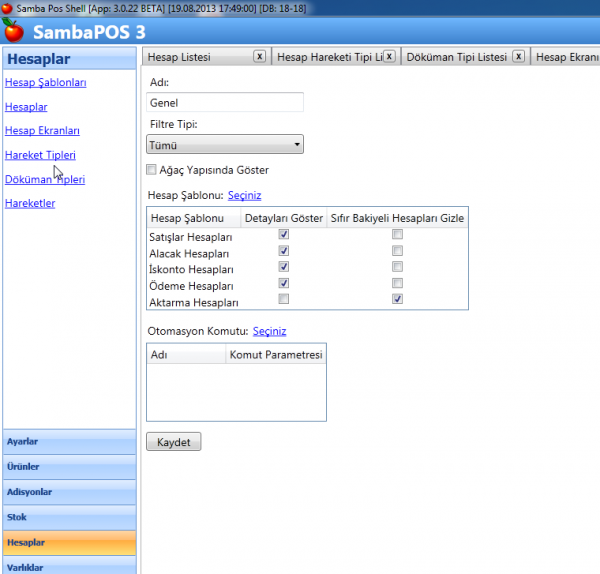Image resolution: width=600 pixels, height=574 pixels.
Task: Open Hesap Şablonları in the sidebar
Action: 46,82
